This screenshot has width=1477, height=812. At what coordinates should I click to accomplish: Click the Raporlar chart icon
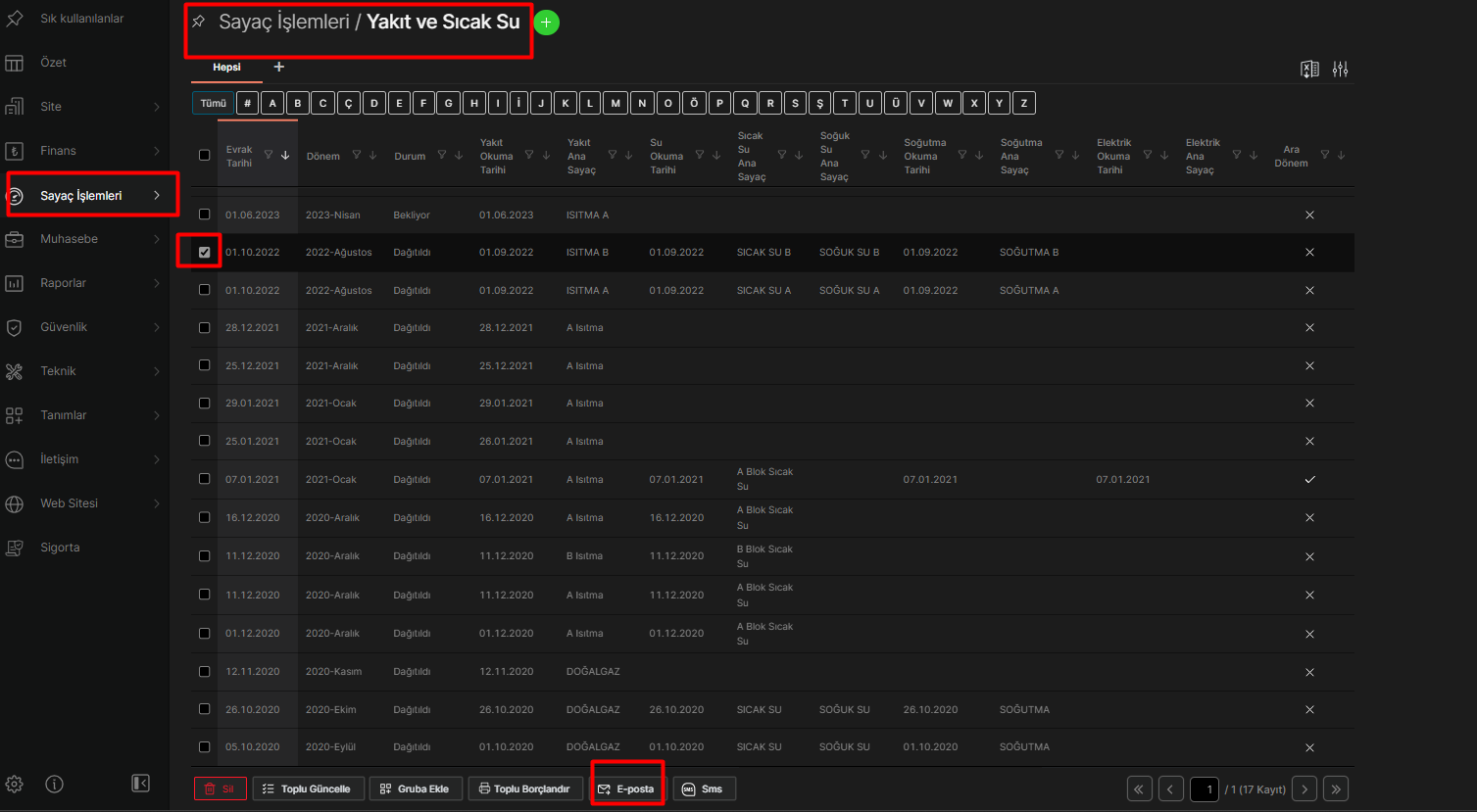pos(15,283)
